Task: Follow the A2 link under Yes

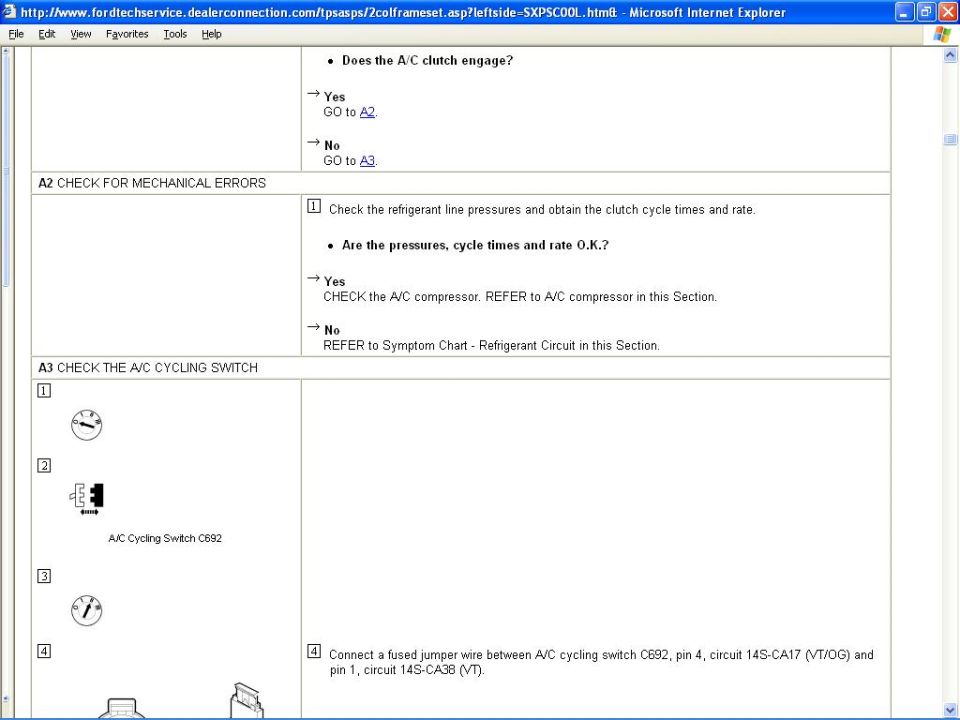Action: (x=367, y=112)
